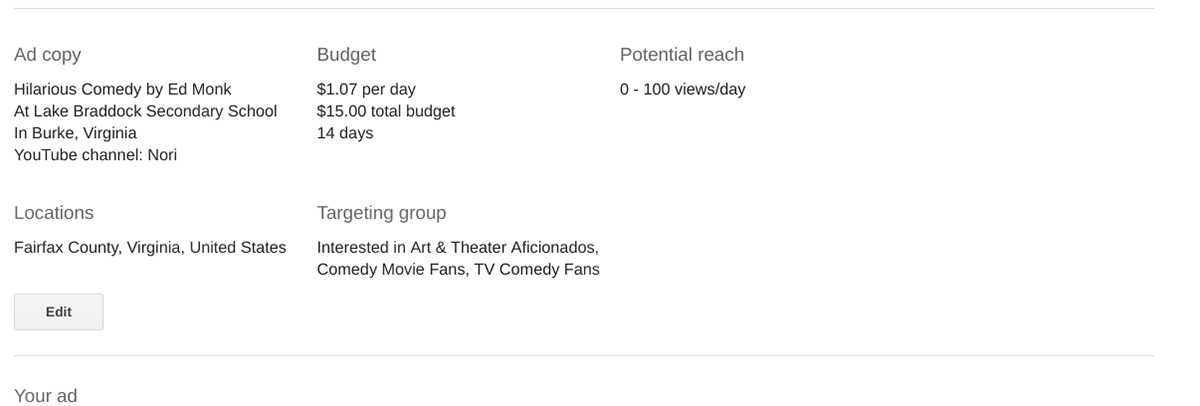Click the Fairfax County, Virginia location text
Viewport: 1200px width, 406px height.
pos(150,247)
